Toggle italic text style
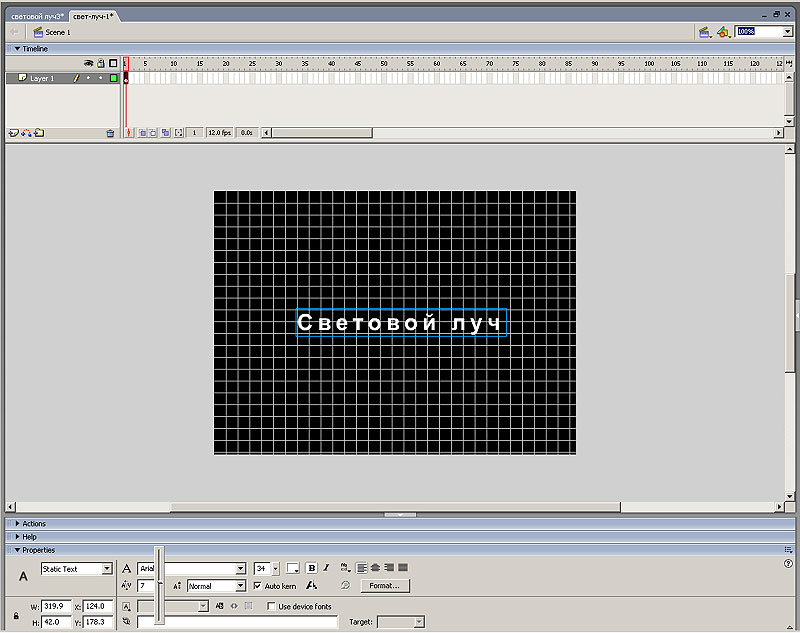 [326, 568]
